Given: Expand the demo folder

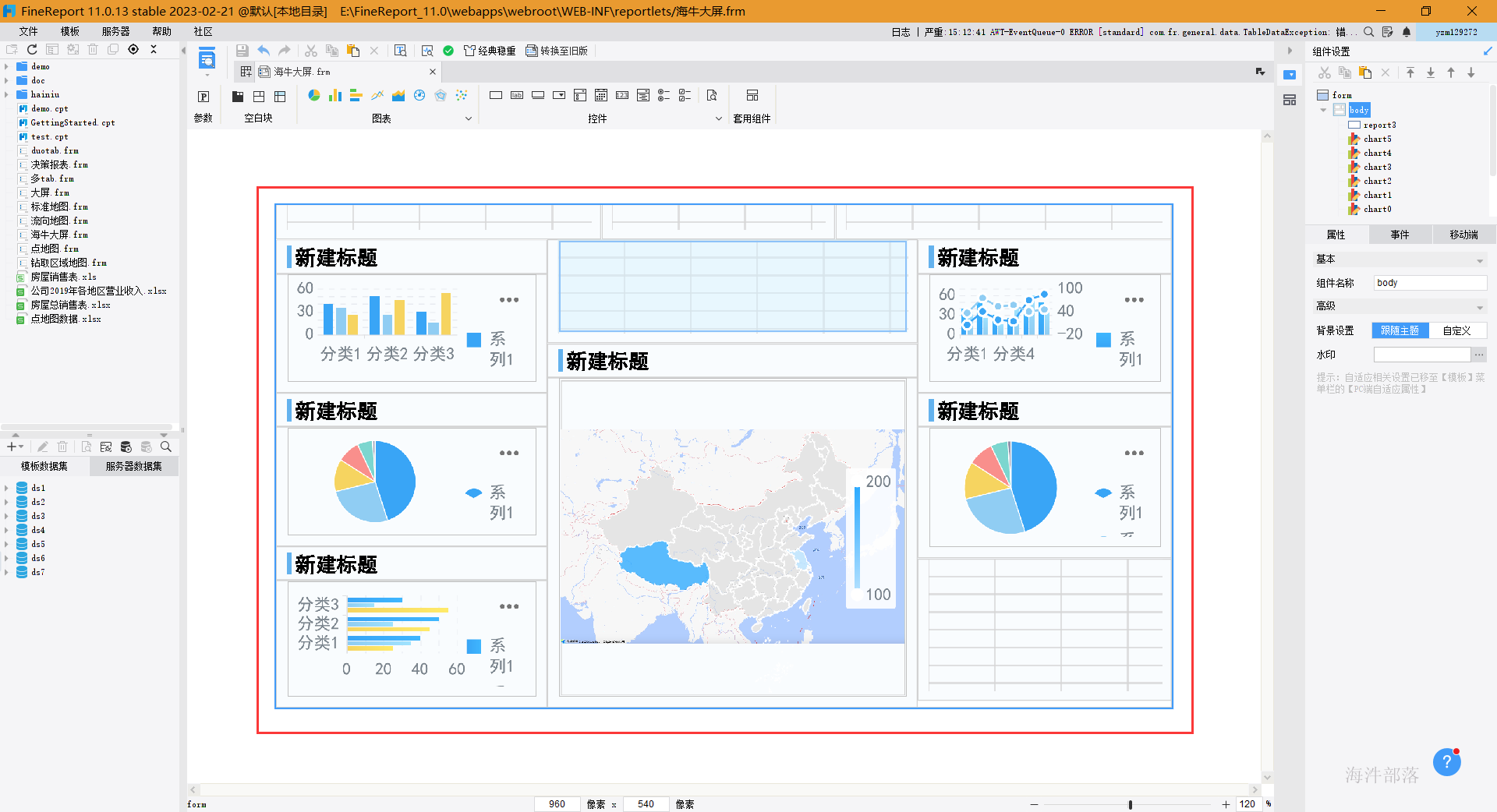Looking at the screenshot, I should click(x=6, y=66).
